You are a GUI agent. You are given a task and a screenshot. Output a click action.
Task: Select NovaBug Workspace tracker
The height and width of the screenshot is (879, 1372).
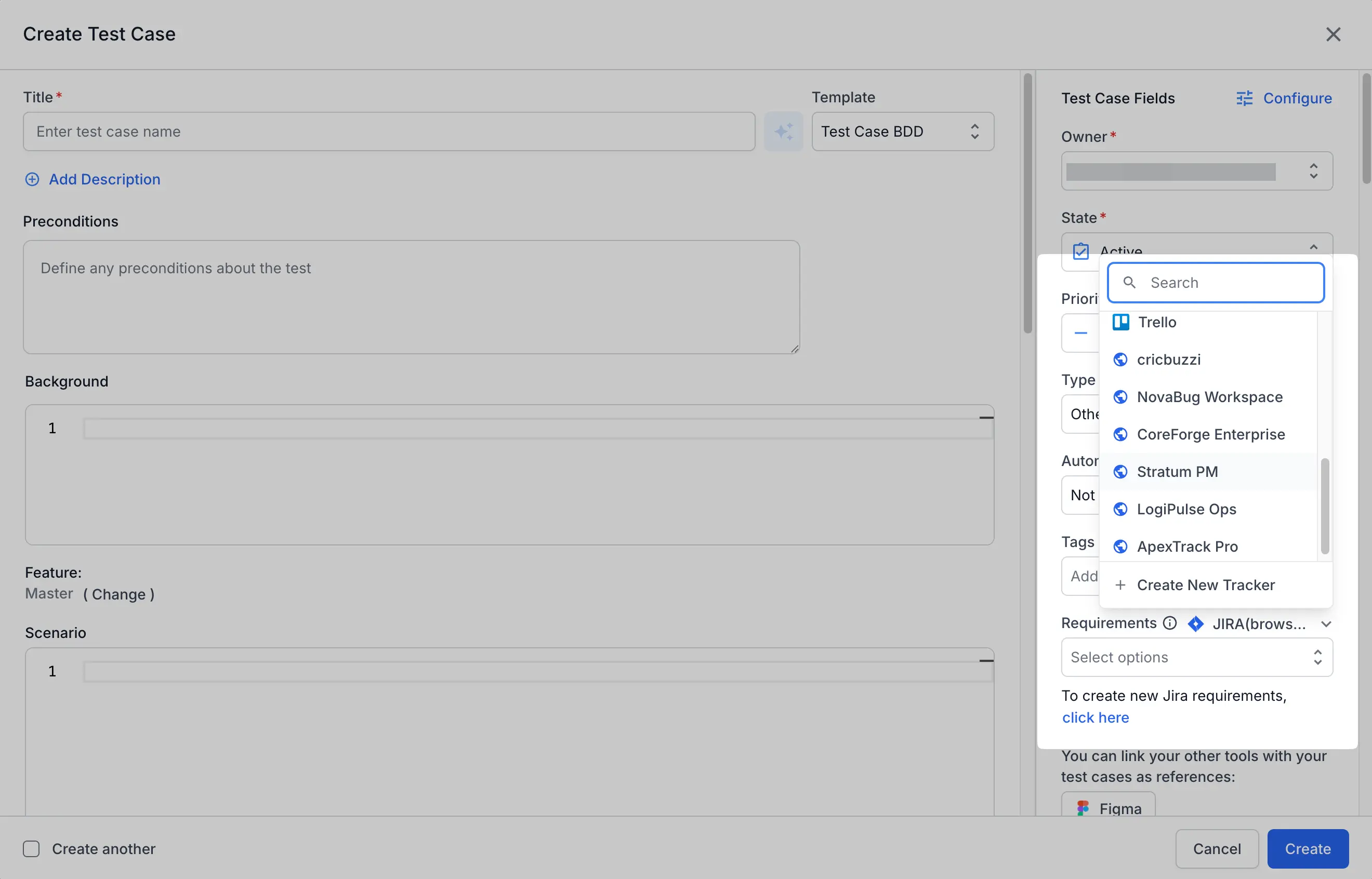tap(1208, 397)
